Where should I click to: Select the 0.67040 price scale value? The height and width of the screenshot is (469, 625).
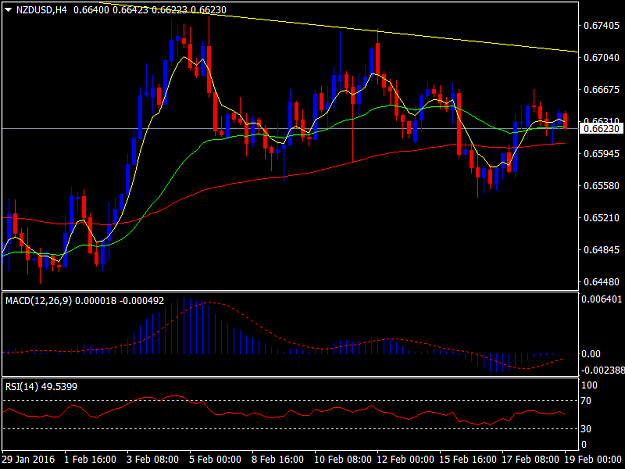[601, 58]
